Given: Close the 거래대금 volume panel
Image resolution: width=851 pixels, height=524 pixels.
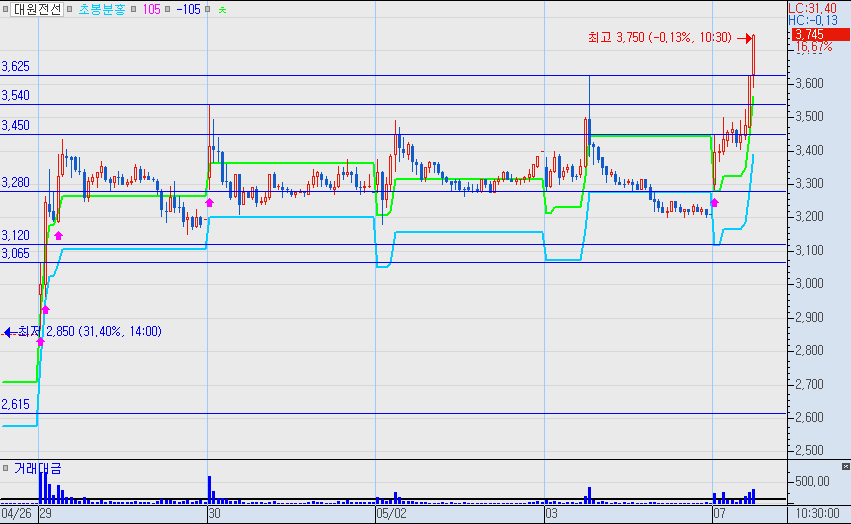Looking at the screenshot, I should click(846, 466).
